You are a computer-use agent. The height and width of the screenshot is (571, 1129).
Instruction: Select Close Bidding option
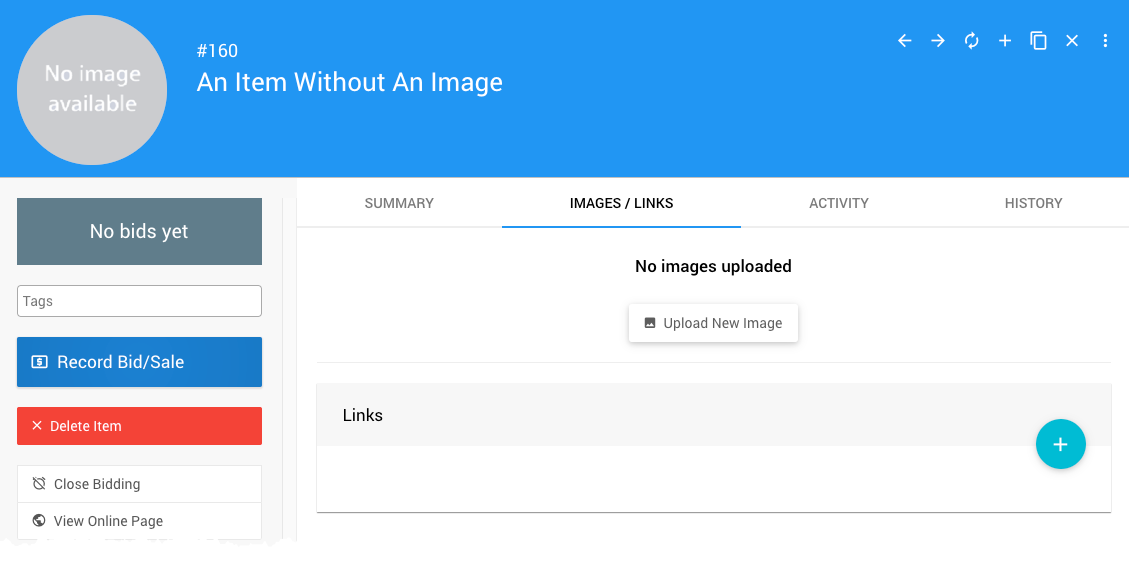pos(139,484)
